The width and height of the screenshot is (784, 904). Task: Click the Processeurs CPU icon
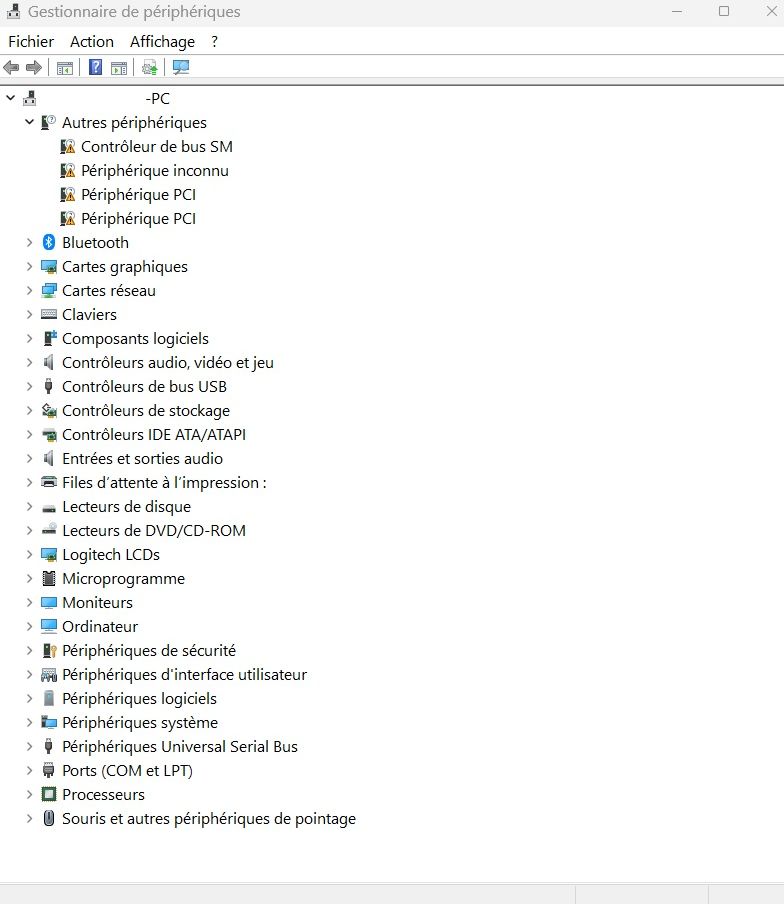[x=49, y=794]
